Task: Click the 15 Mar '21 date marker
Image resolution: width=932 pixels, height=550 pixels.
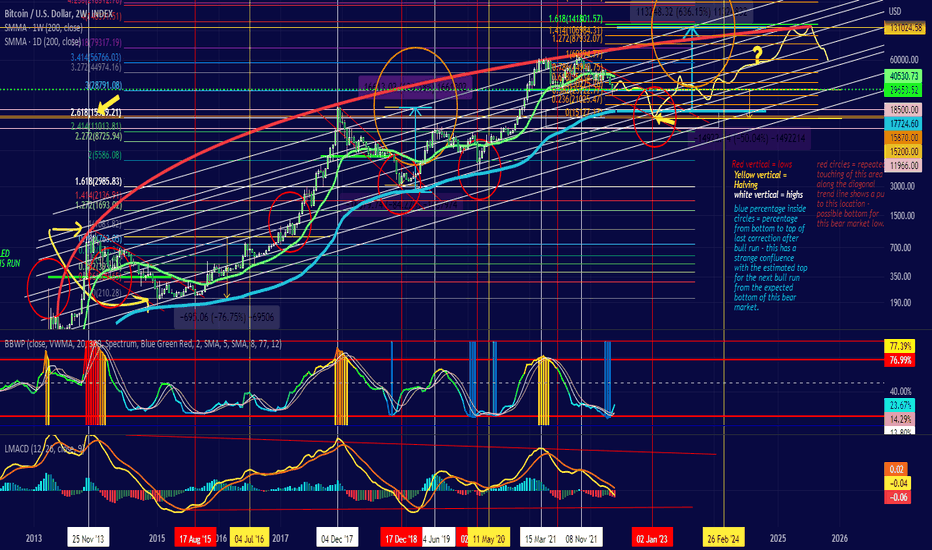Action: pyautogui.click(x=540, y=539)
